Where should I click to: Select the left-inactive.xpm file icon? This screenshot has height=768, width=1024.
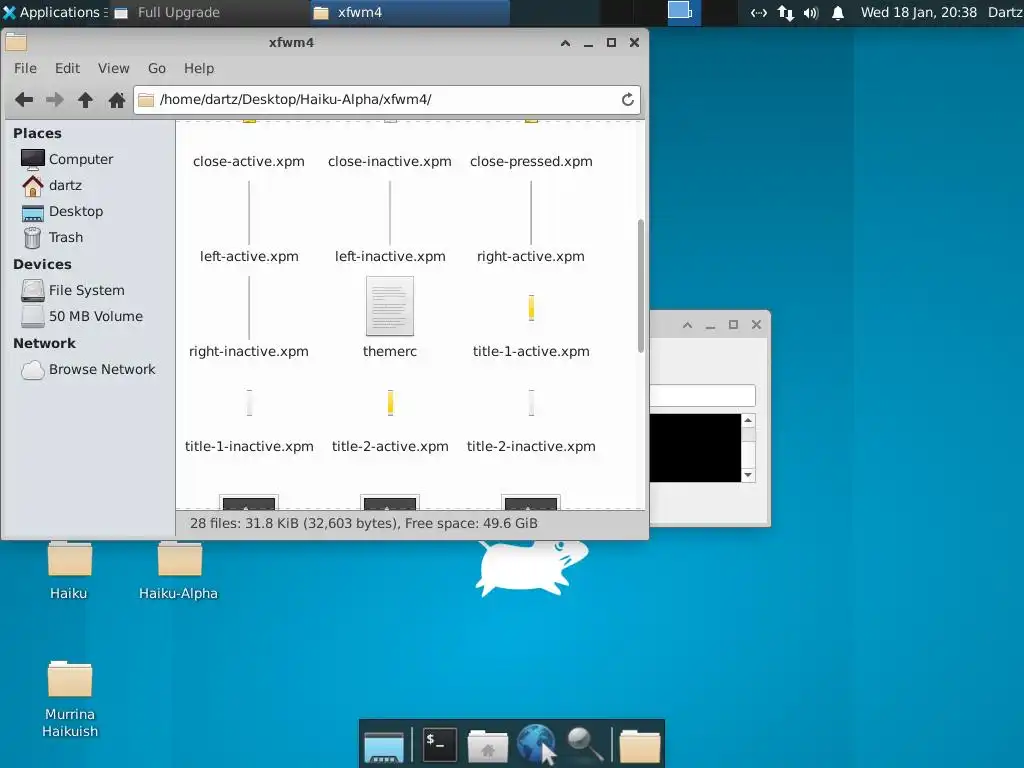coord(390,213)
